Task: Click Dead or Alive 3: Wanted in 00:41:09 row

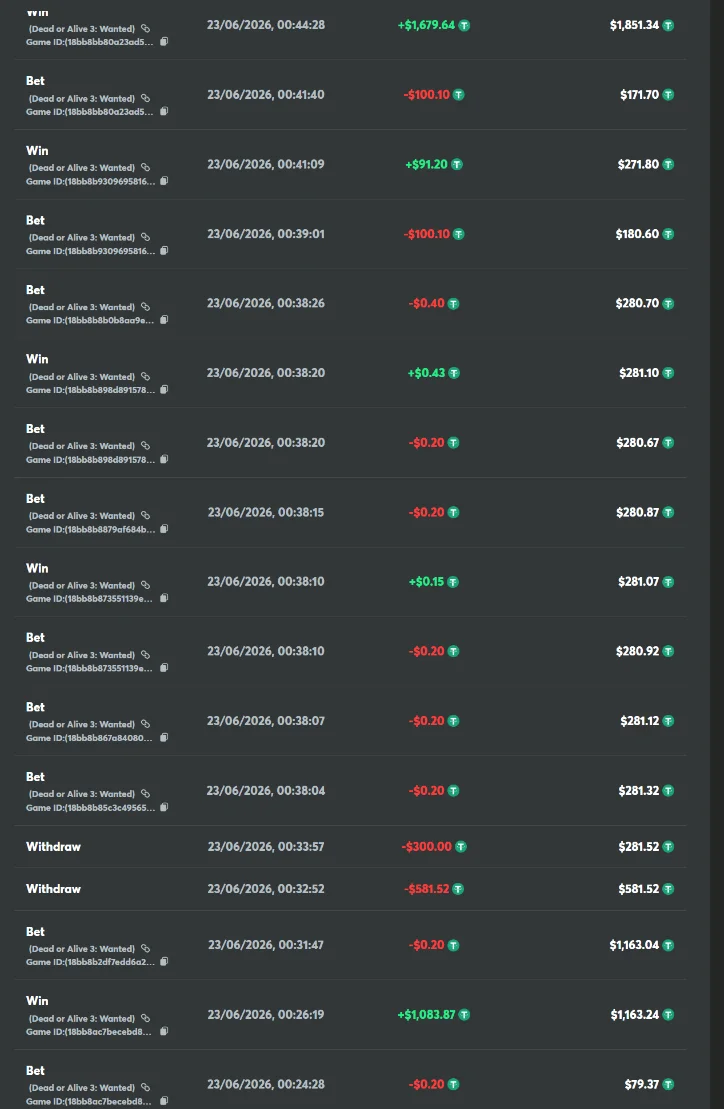Action: [82, 168]
